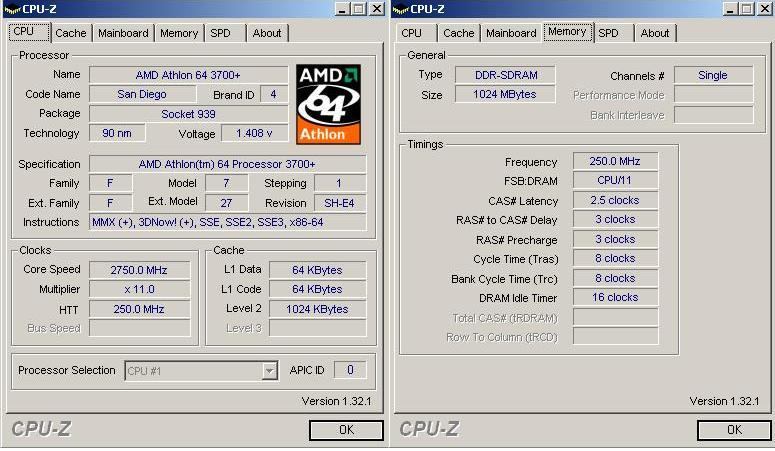Viewport: 775px width, 451px height.
Task: Click the empty Performance Mode field
Action: 713,94
